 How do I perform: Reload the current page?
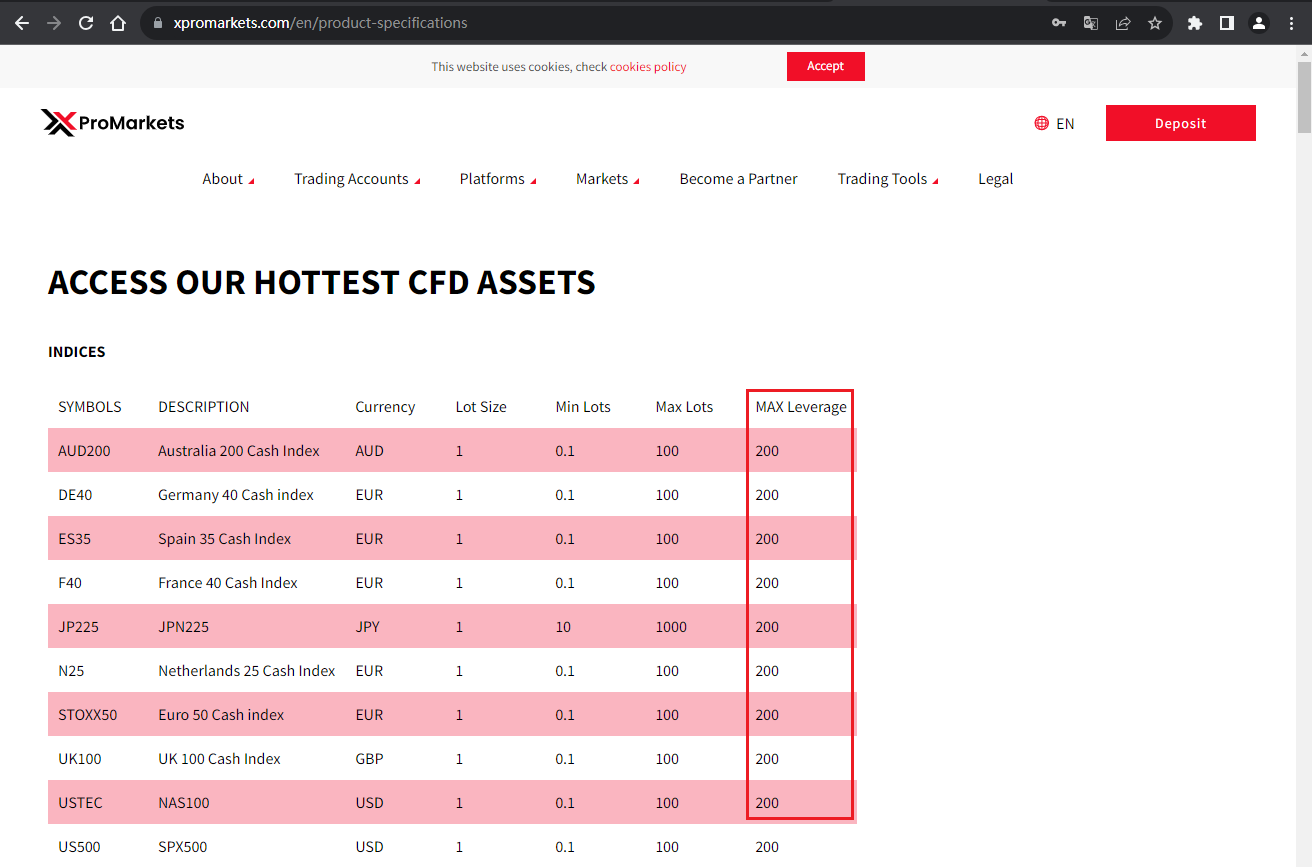[x=86, y=23]
